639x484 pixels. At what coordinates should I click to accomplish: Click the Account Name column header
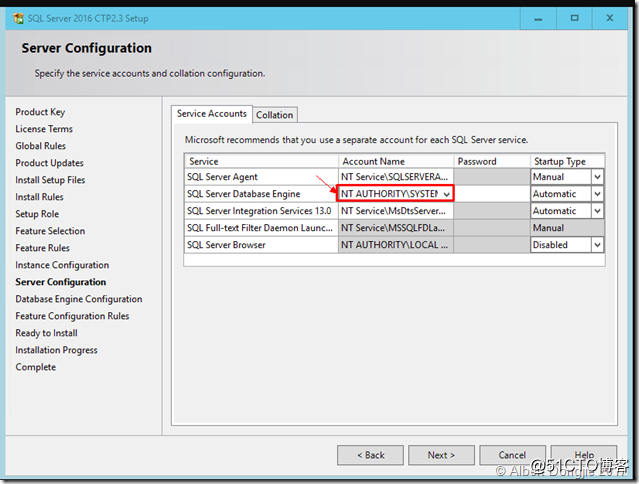tap(396, 161)
